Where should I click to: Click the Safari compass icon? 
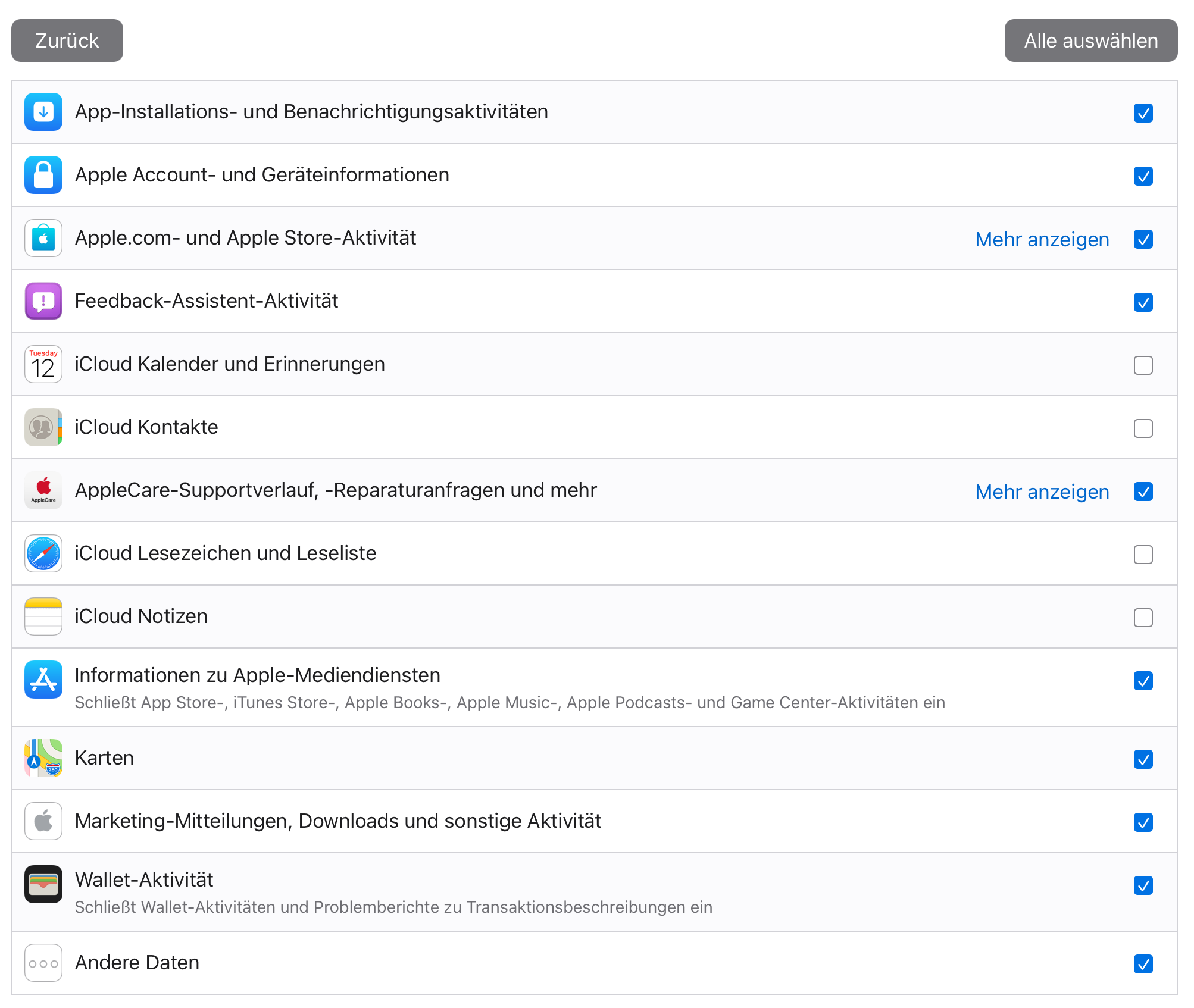(43, 553)
